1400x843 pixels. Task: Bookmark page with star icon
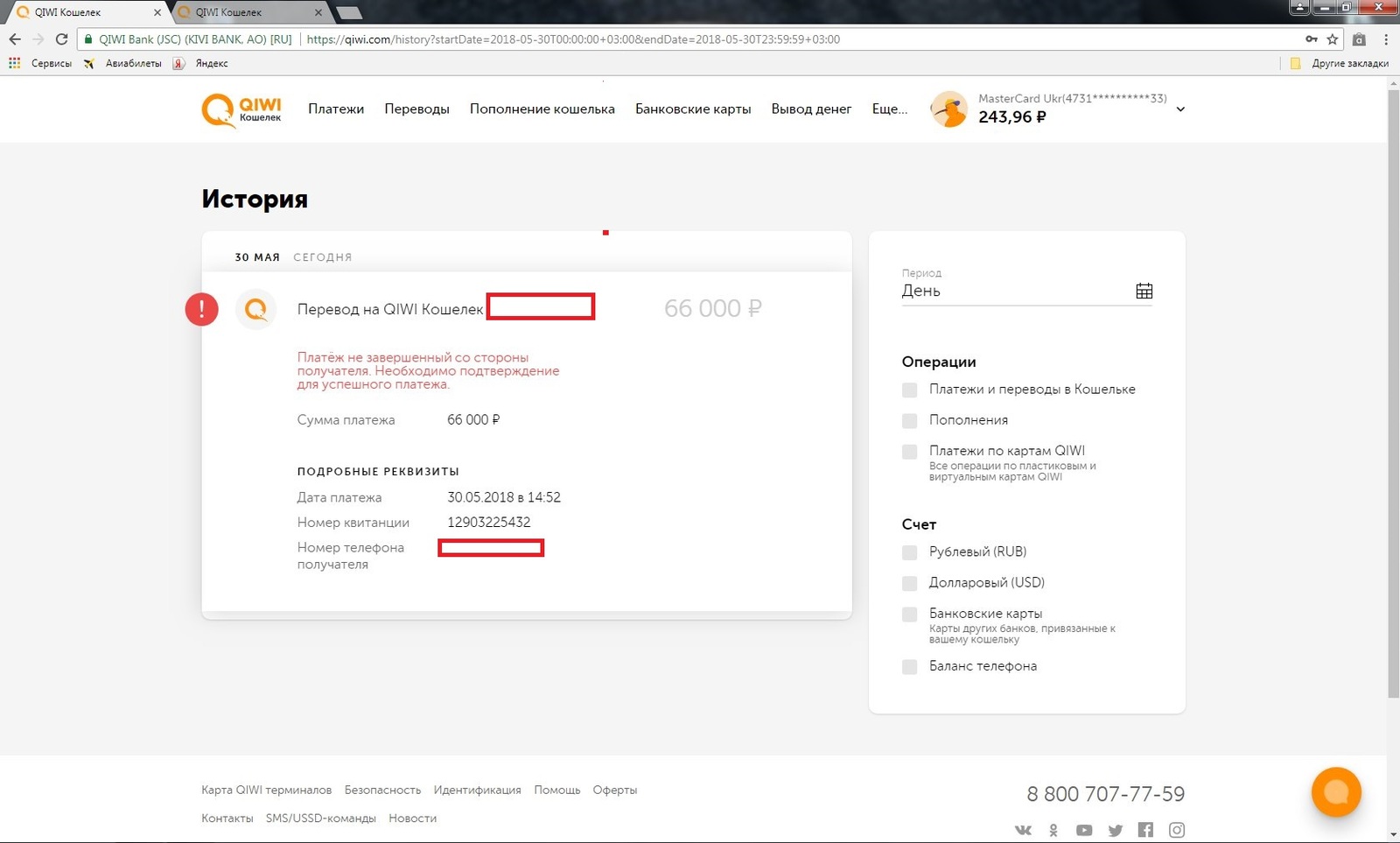1333,39
